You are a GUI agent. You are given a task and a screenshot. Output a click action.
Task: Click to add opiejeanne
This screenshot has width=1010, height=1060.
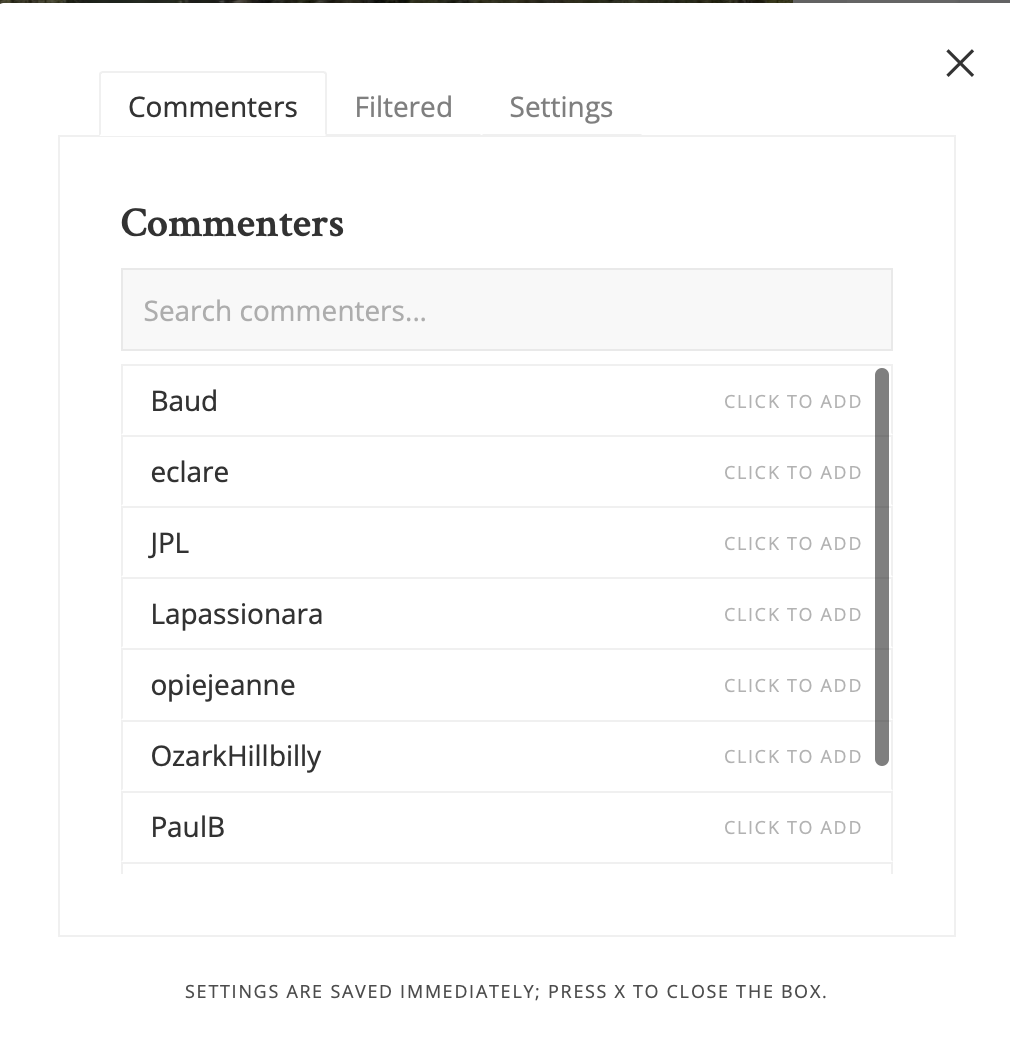tap(793, 685)
